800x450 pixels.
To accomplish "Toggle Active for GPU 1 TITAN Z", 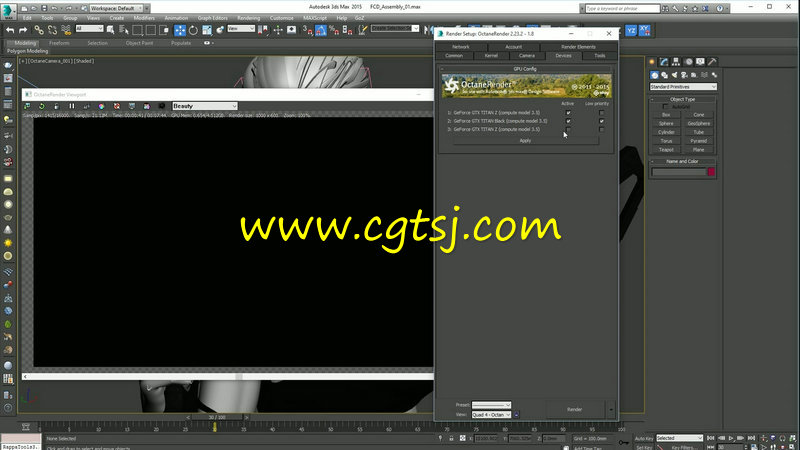I will [x=568, y=113].
